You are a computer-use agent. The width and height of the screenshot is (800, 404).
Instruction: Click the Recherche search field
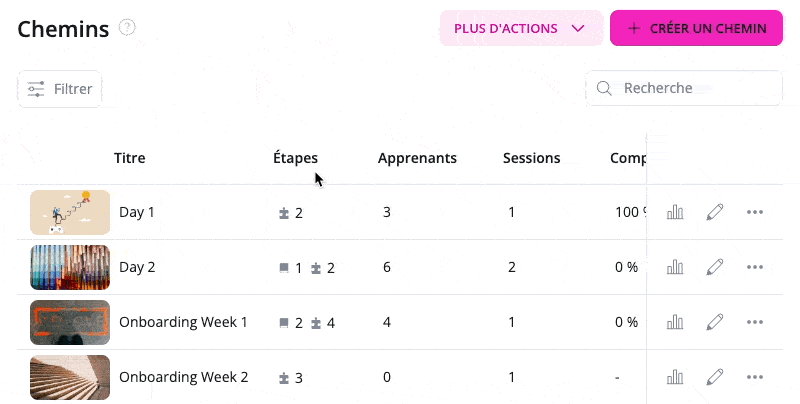(x=690, y=88)
